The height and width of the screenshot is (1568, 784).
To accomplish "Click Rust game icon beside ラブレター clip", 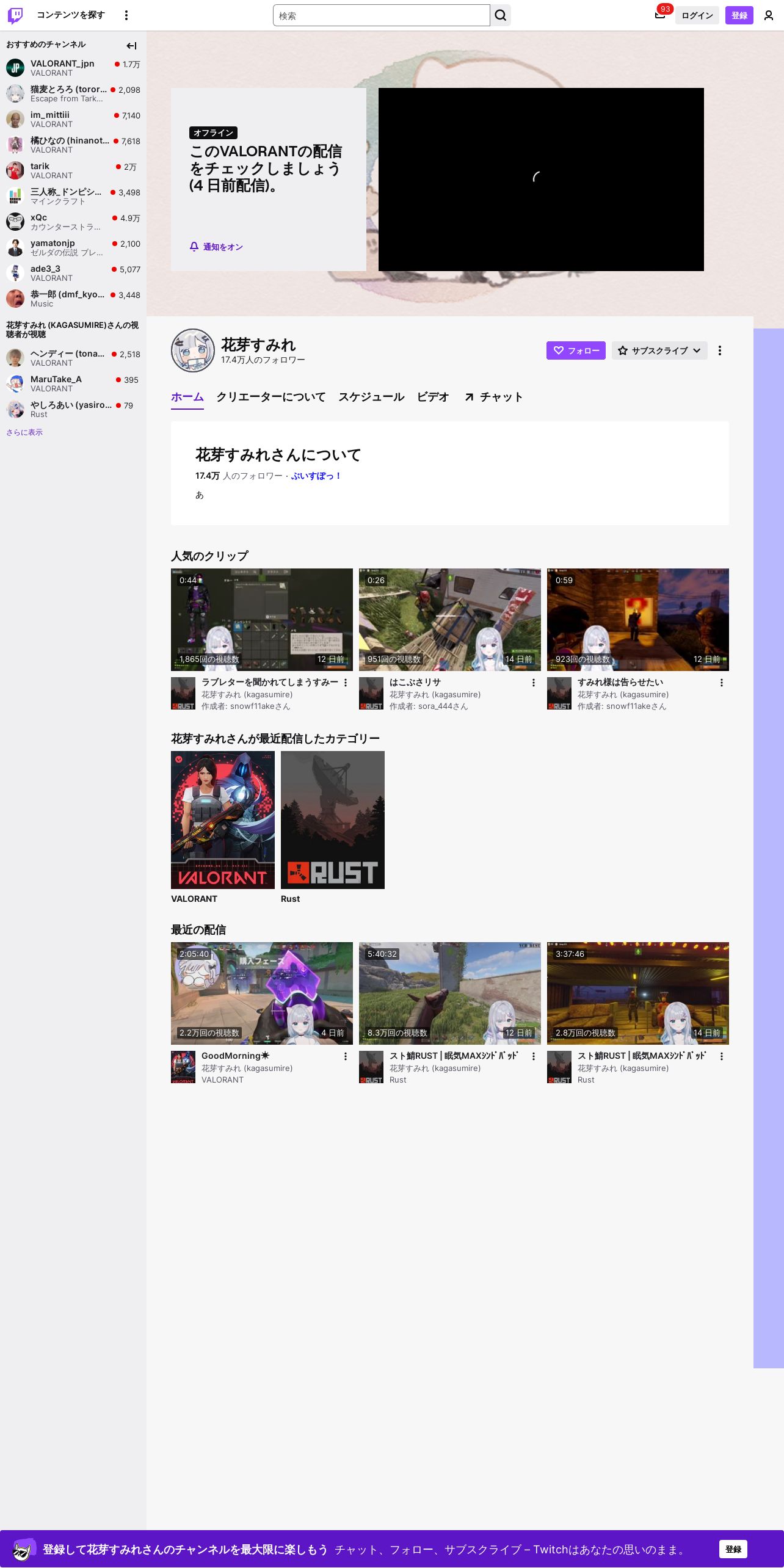I will coord(183,693).
